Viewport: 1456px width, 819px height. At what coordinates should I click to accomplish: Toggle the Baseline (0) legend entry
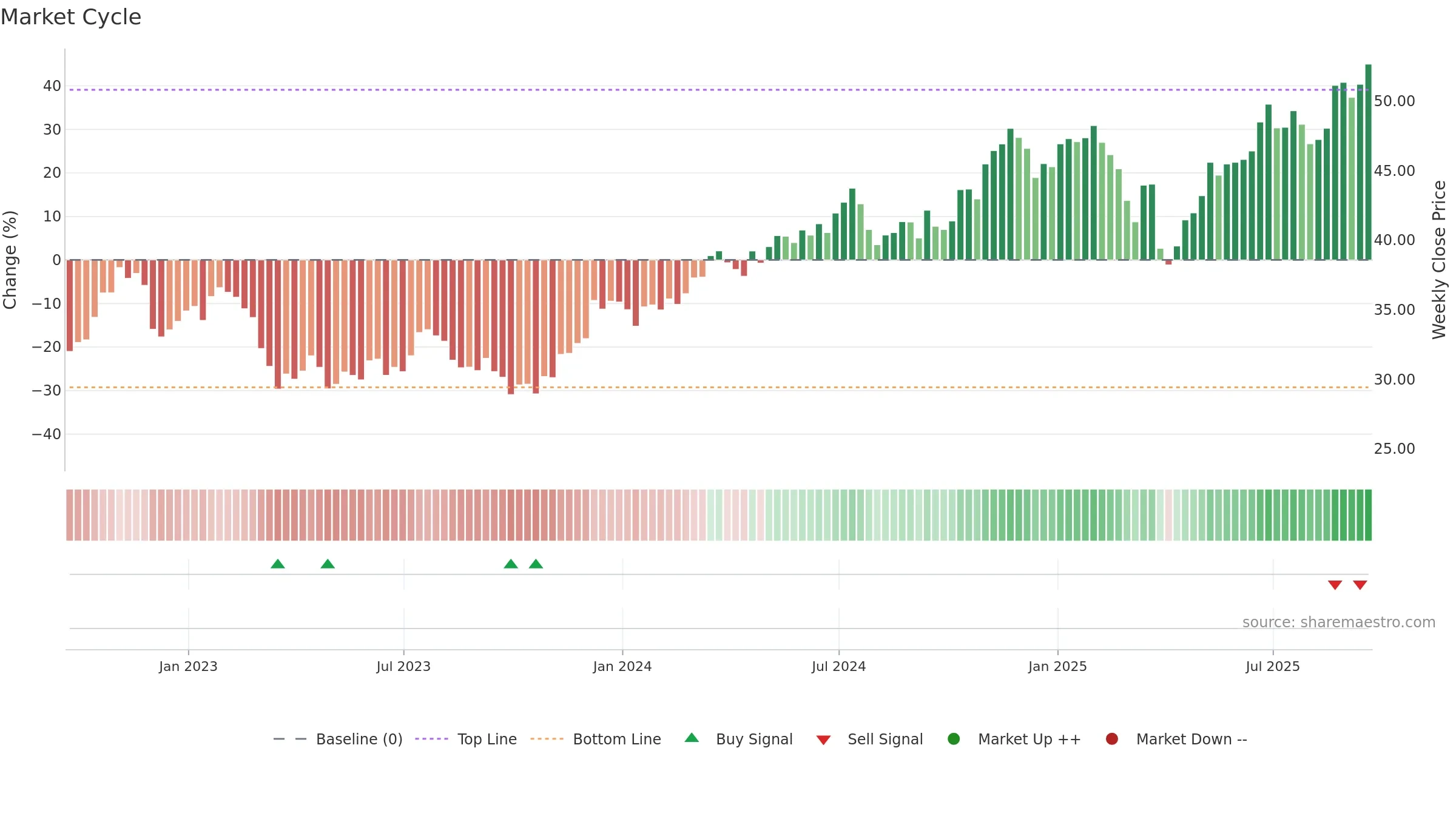point(338,739)
